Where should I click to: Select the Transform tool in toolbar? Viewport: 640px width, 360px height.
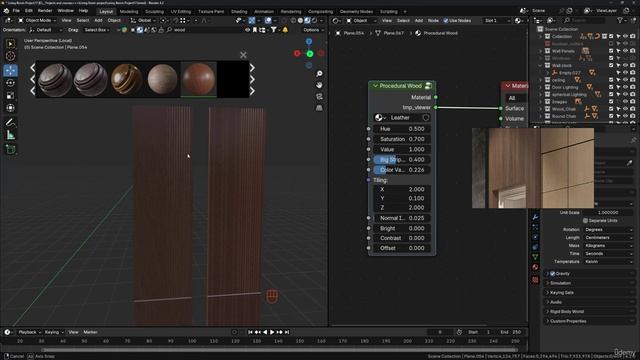(x=11, y=108)
